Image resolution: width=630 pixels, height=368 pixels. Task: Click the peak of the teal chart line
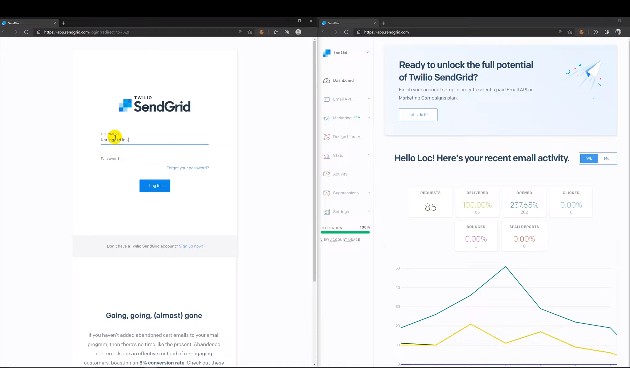[505, 266]
